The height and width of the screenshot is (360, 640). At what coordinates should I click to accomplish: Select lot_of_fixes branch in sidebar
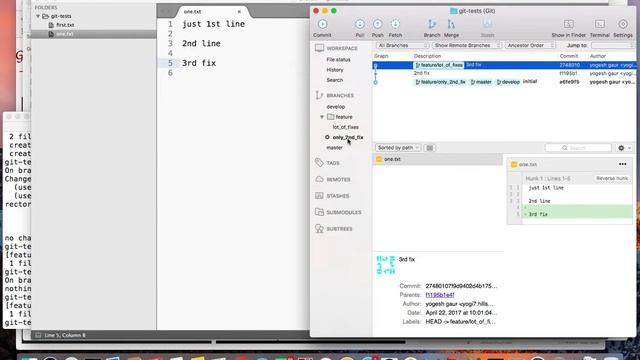[x=346, y=127]
